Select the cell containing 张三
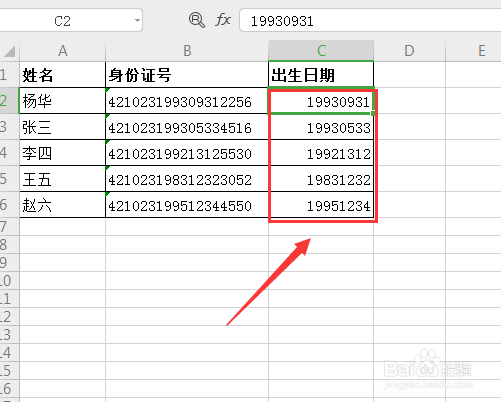501x402 pixels. point(63,127)
